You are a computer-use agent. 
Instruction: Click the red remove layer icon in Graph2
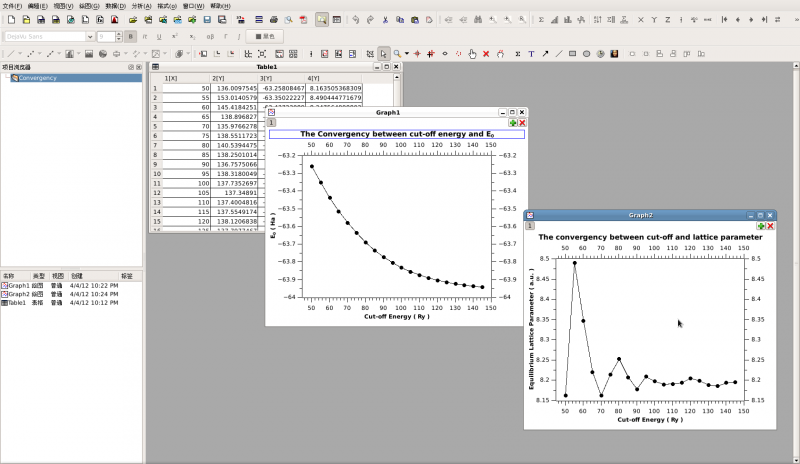[771, 226]
